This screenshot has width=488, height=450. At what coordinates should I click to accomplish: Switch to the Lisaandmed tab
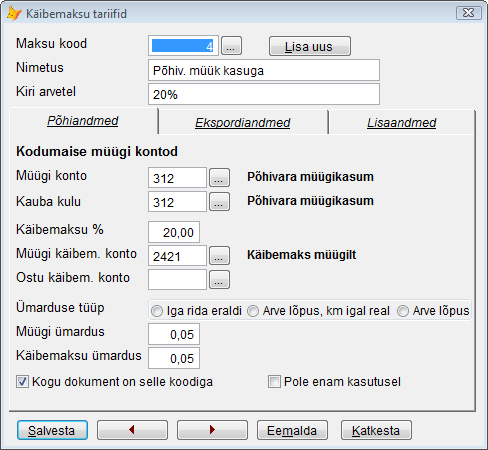click(x=401, y=122)
